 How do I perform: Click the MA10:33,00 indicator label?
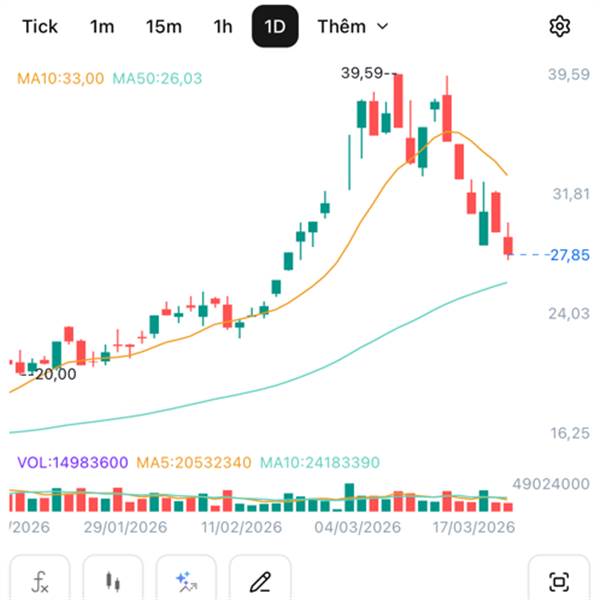[x=60, y=78]
